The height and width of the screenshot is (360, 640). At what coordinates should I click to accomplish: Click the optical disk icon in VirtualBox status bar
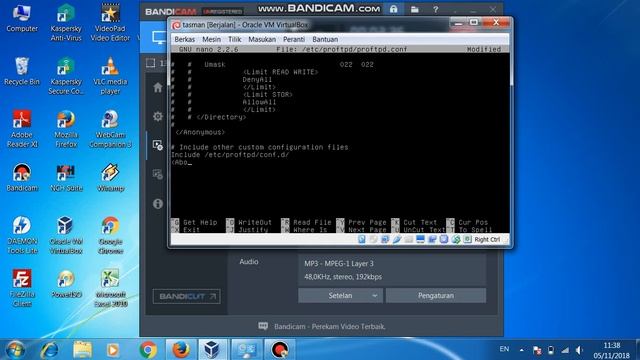[x=373, y=240]
